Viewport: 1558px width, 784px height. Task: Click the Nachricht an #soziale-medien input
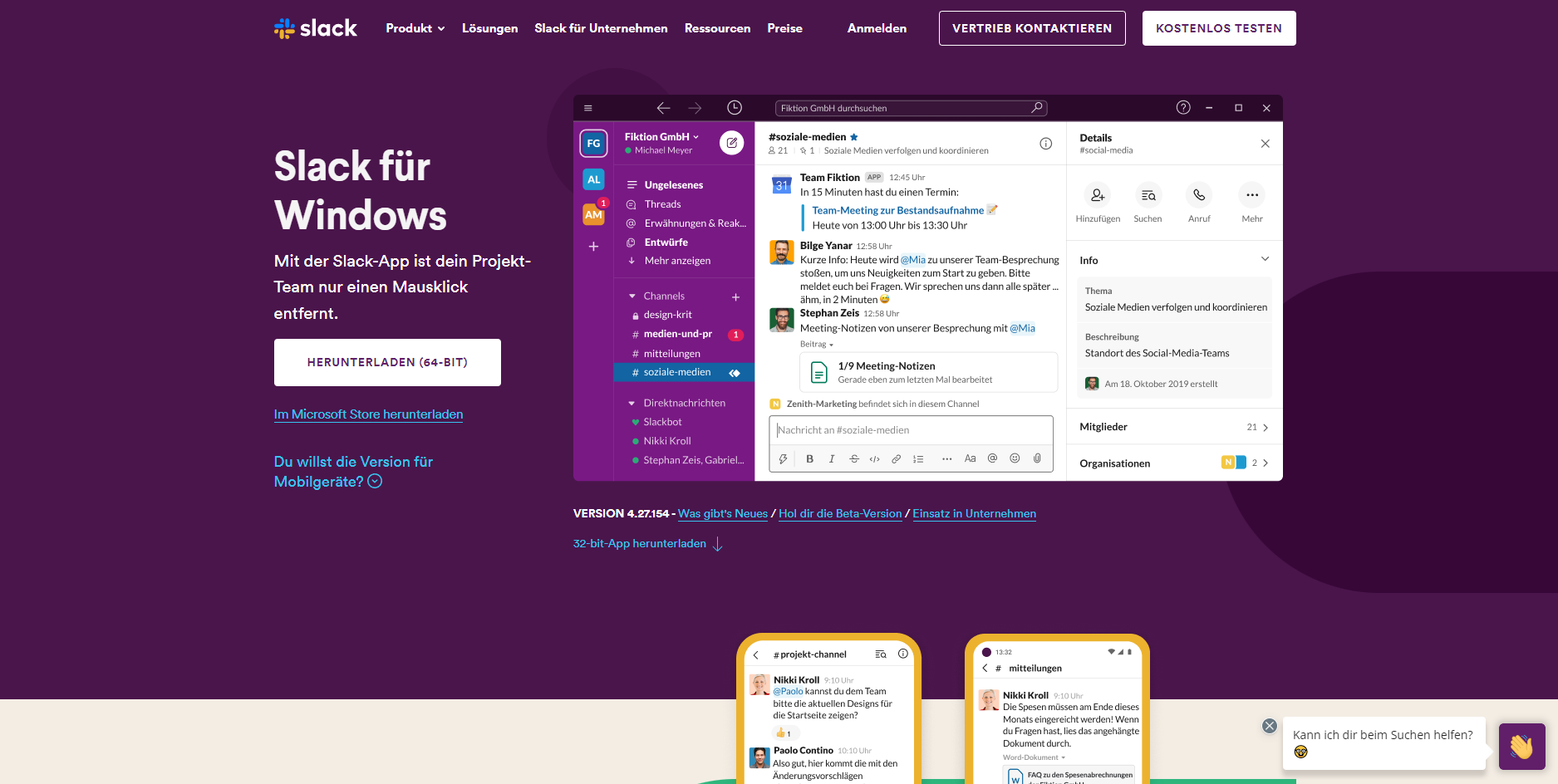(x=911, y=430)
